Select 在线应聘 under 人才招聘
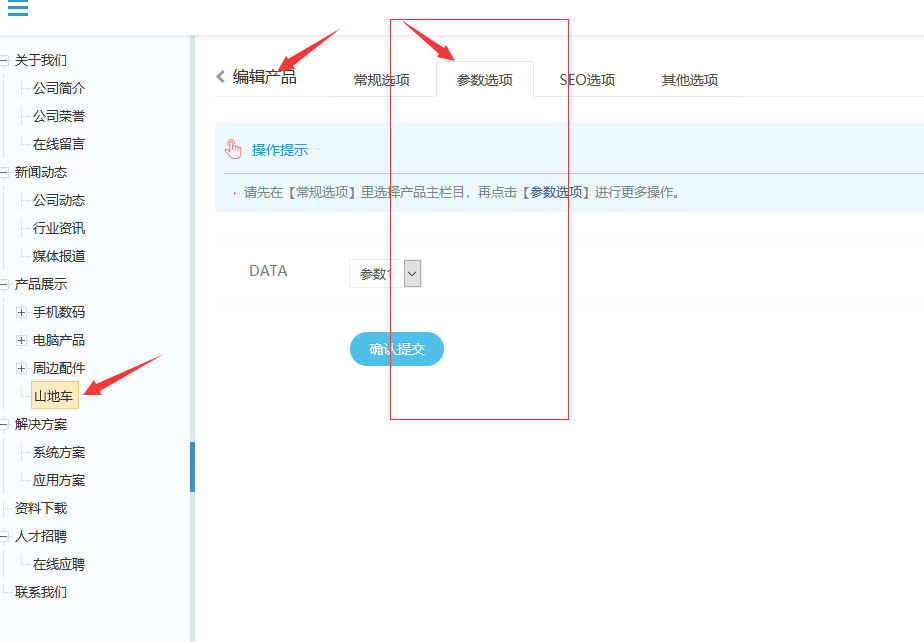The height and width of the screenshot is (642, 924). coord(55,564)
